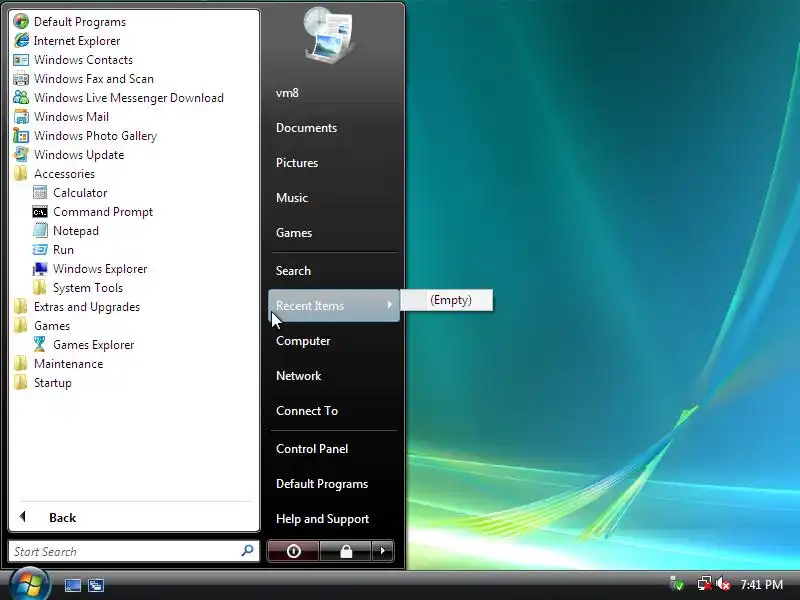
Task: Click Windows Live Messenger Download icon
Action: pos(21,97)
